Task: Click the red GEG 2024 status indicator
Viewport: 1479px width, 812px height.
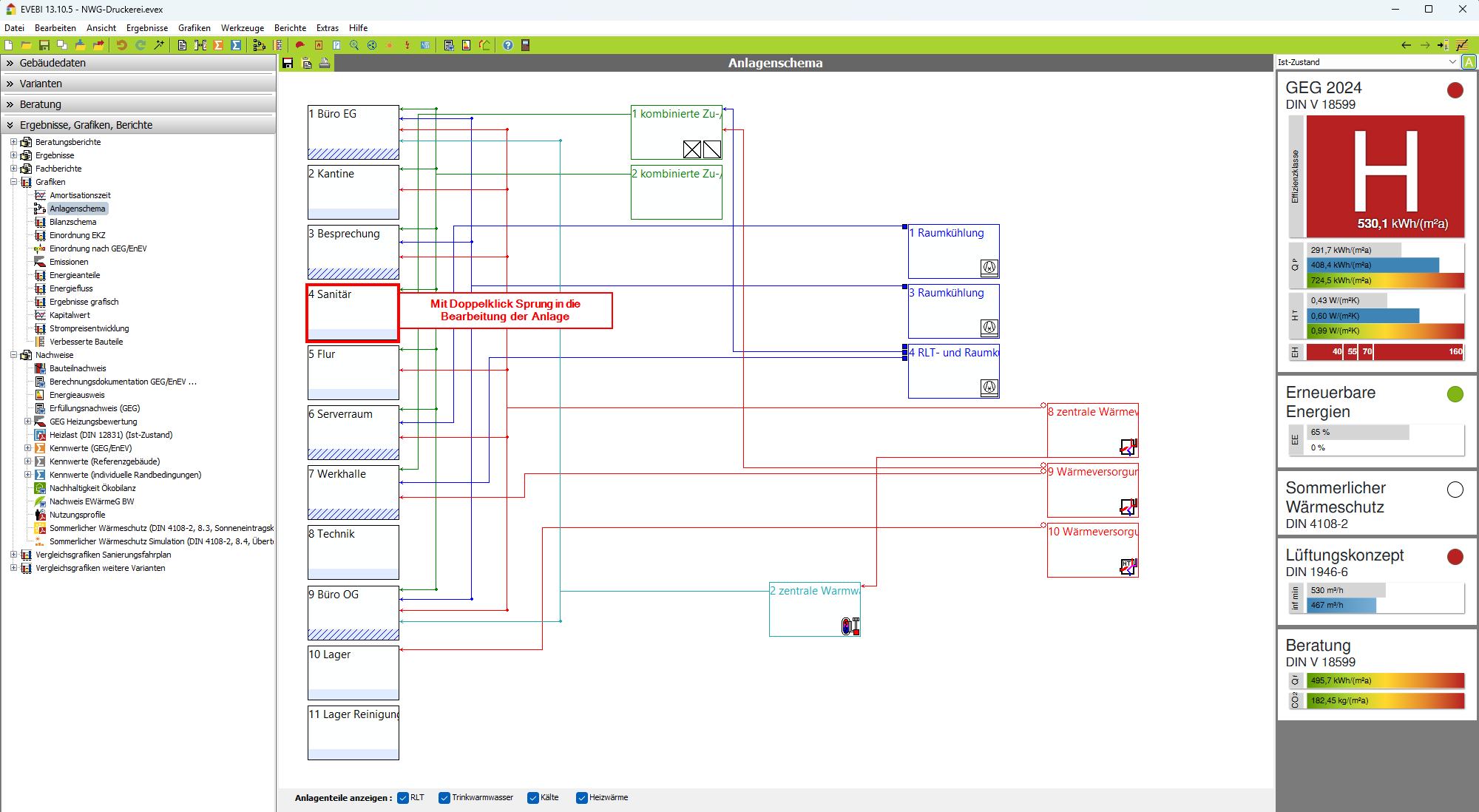Action: (x=1455, y=90)
